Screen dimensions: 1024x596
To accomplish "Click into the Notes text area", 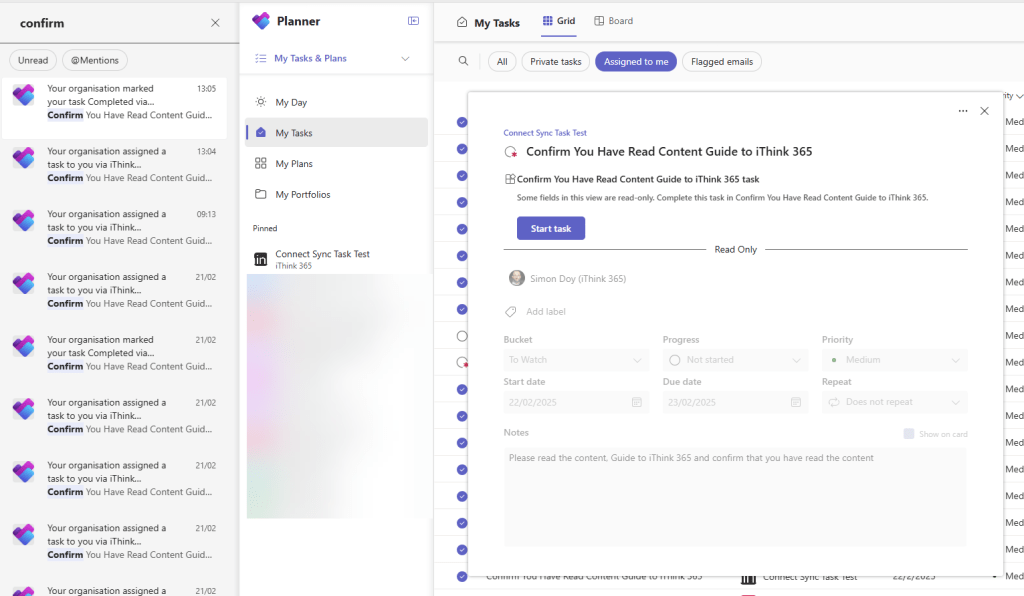I will (735, 496).
